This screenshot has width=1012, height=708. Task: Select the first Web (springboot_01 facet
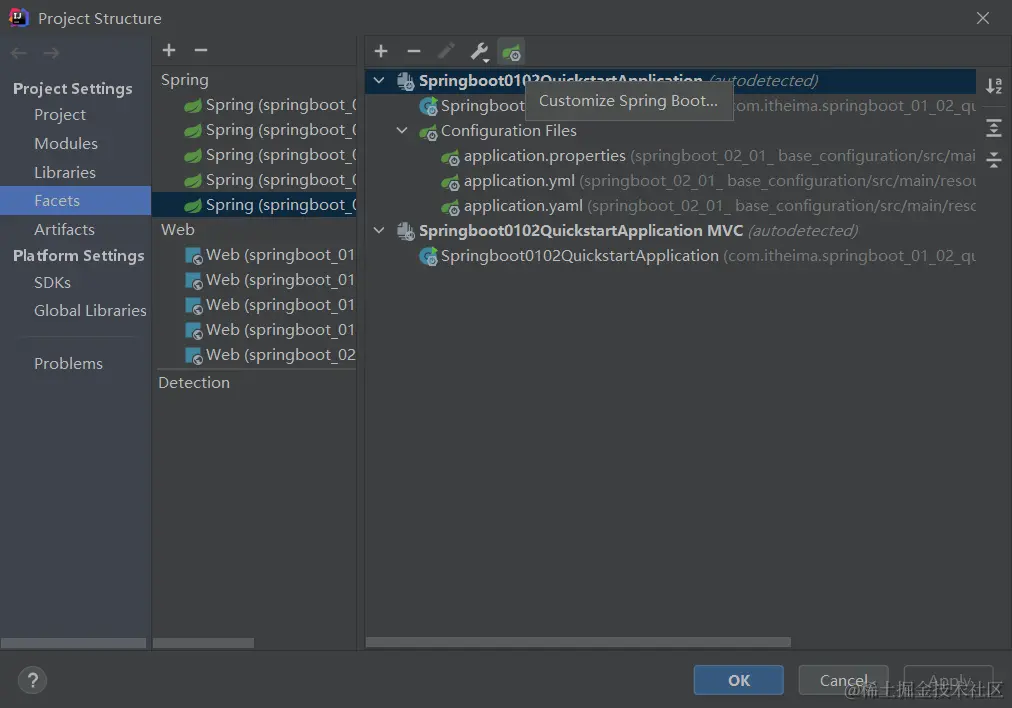coord(254,255)
